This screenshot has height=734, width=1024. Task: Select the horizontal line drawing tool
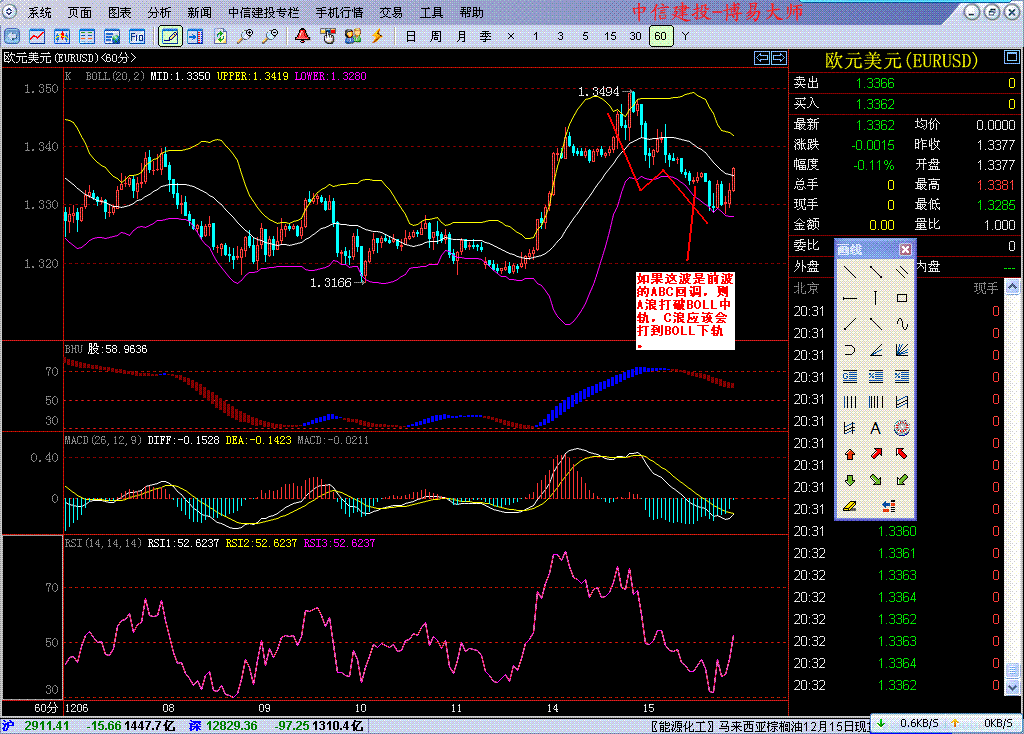click(x=850, y=298)
